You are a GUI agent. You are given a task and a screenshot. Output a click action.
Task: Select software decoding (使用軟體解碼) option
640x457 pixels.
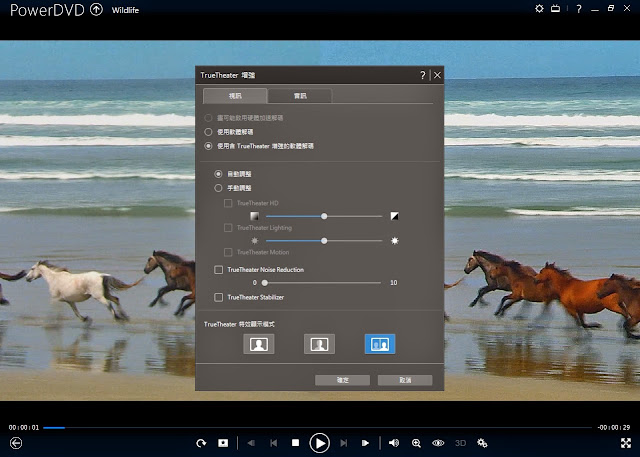[208, 132]
